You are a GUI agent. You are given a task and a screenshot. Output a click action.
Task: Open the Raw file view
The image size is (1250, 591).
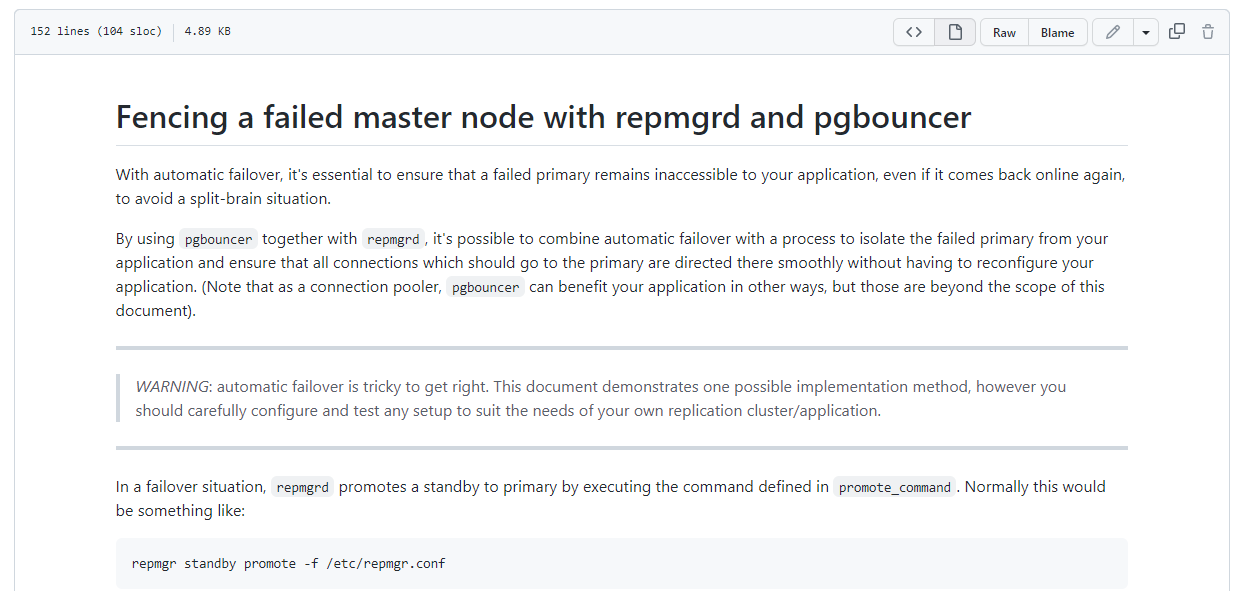pos(1004,32)
